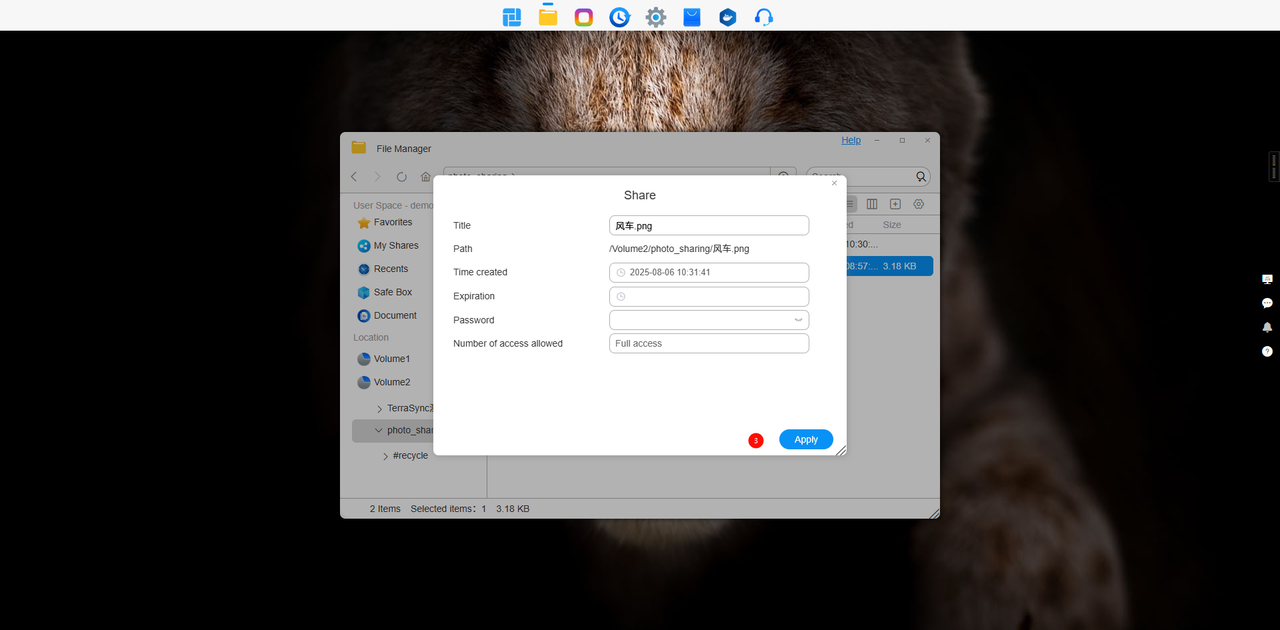This screenshot has width=1280, height=630.
Task: Open the Help link in File Manager
Action: (851, 140)
